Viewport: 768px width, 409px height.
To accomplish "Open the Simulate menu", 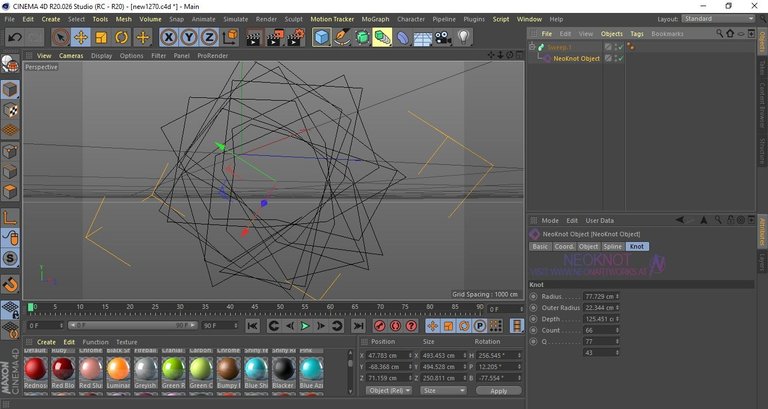I will pos(236,19).
